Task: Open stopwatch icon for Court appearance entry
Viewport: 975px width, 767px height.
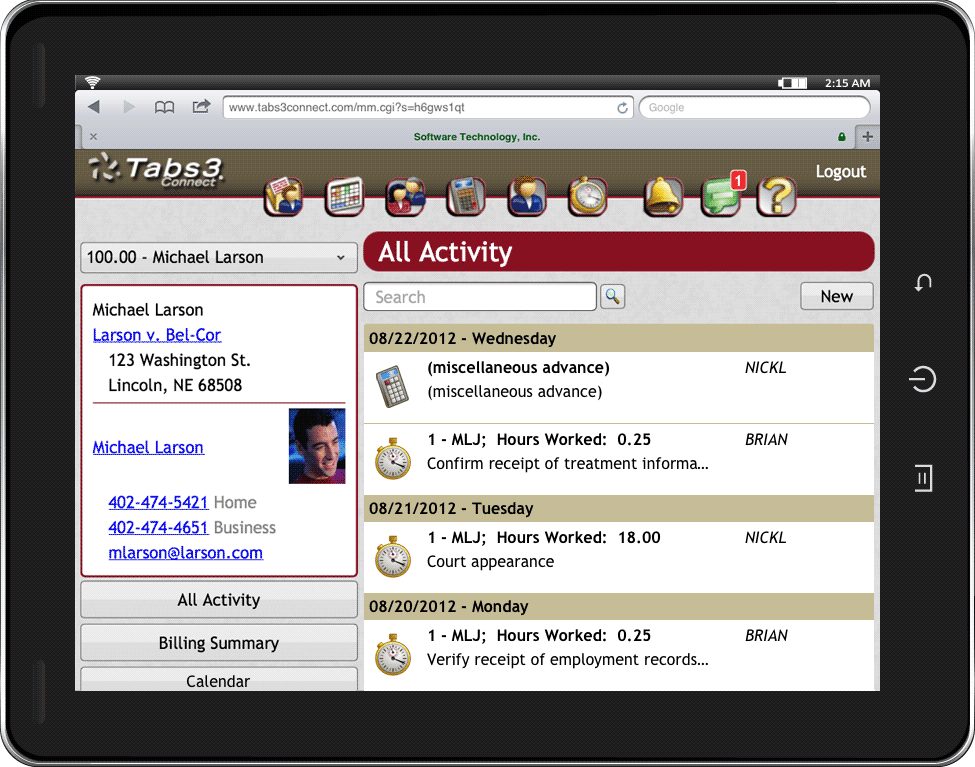Action: click(393, 556)
